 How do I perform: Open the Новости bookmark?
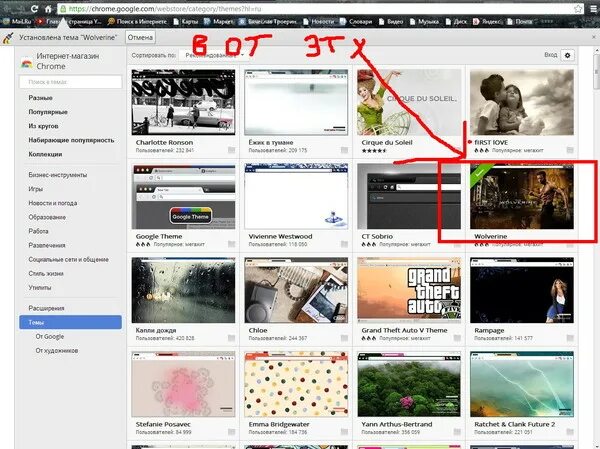pos(319,22)
